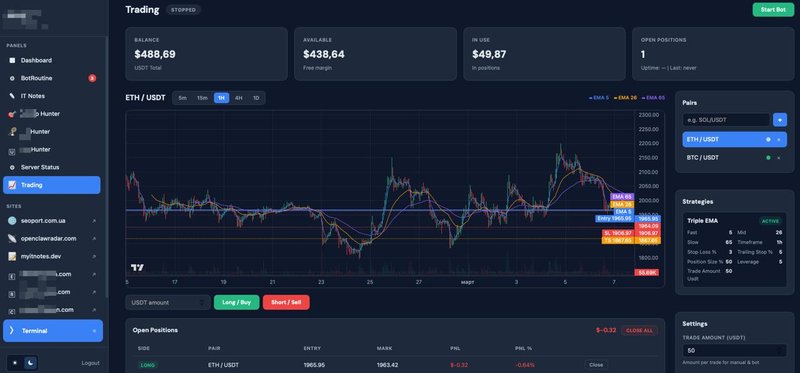Click the external arrow next to seoport.com.ua

click(94, 221)
